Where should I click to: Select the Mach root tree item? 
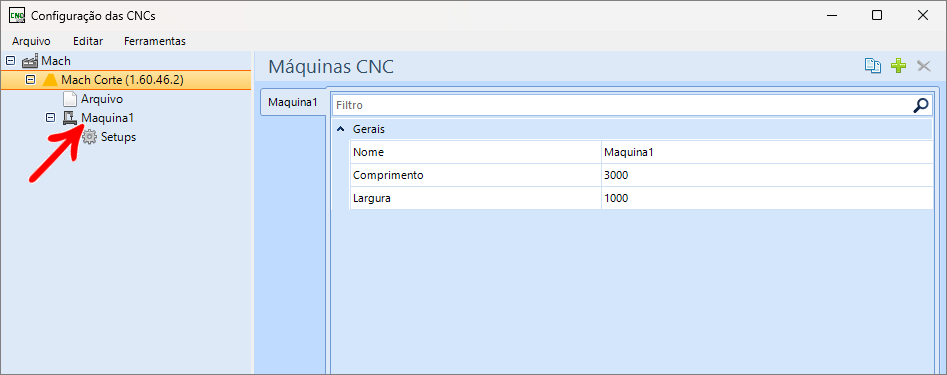tap(56, 61)
